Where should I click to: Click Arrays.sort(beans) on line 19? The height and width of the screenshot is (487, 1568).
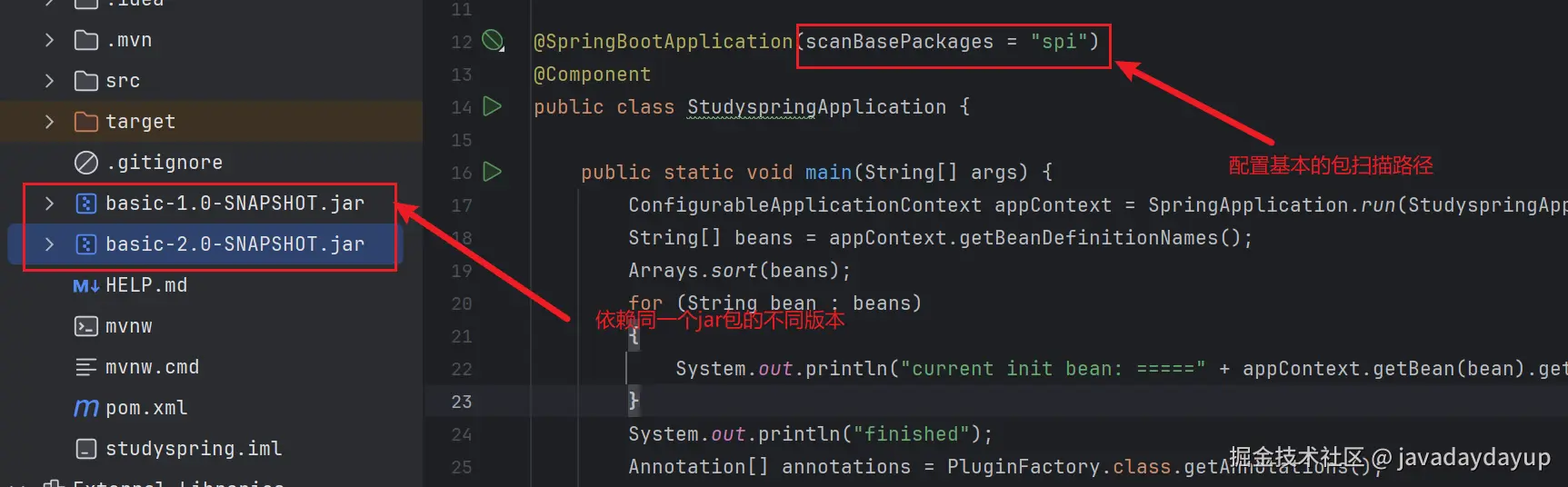point(740,271)
